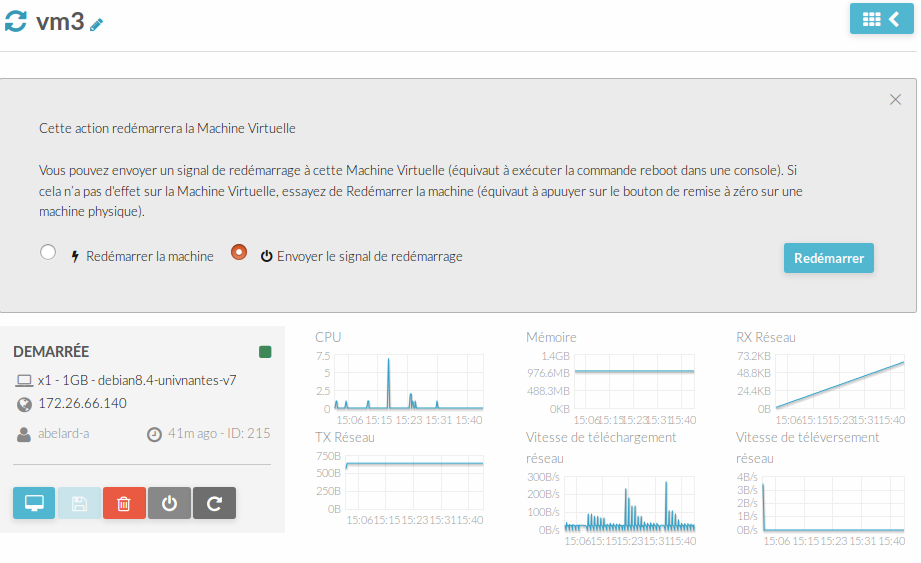Click the power off icon button

169,503
